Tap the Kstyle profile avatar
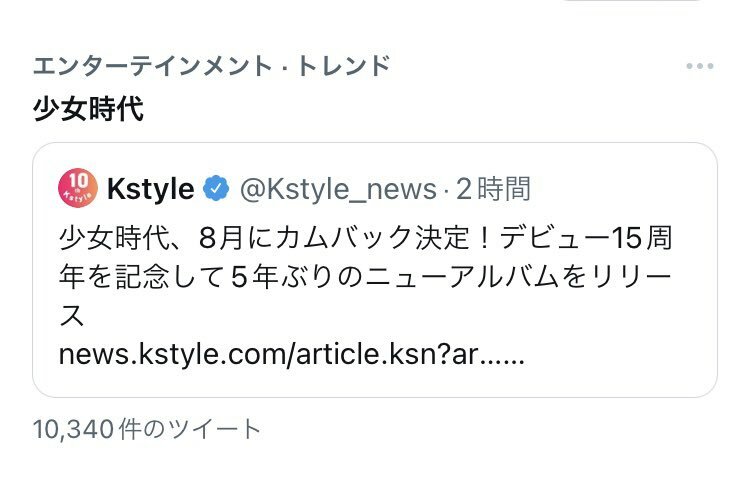This screenshot has width=750, height=488. pos(78,188)
